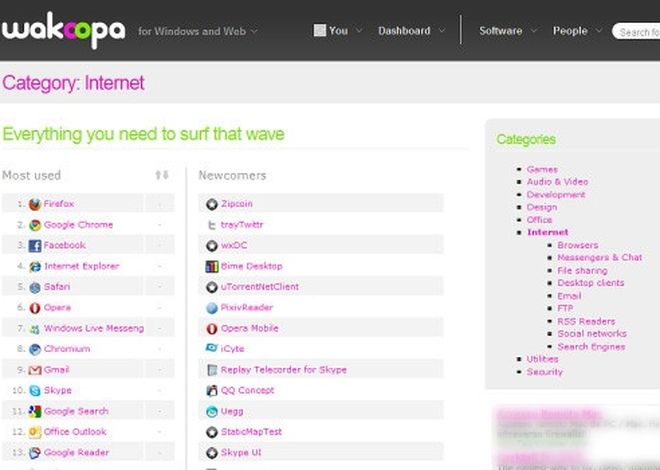Open the Development category
This screenshot has height=470, width=660.
tap(556, 195)
